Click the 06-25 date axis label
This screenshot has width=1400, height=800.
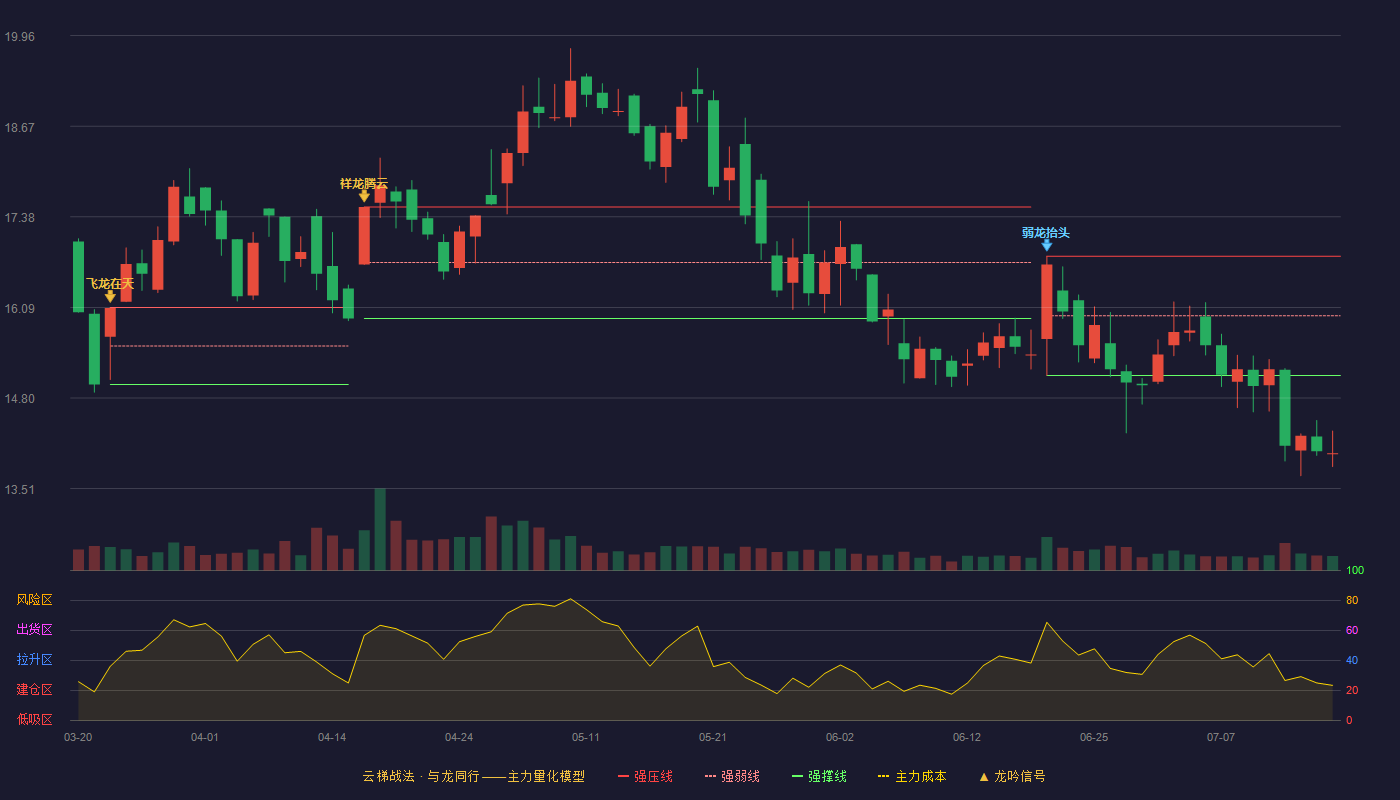click(1094, 737)
